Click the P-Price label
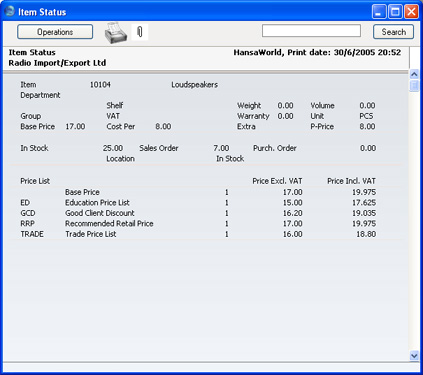The image size is (423, 375). click(322, 127)
